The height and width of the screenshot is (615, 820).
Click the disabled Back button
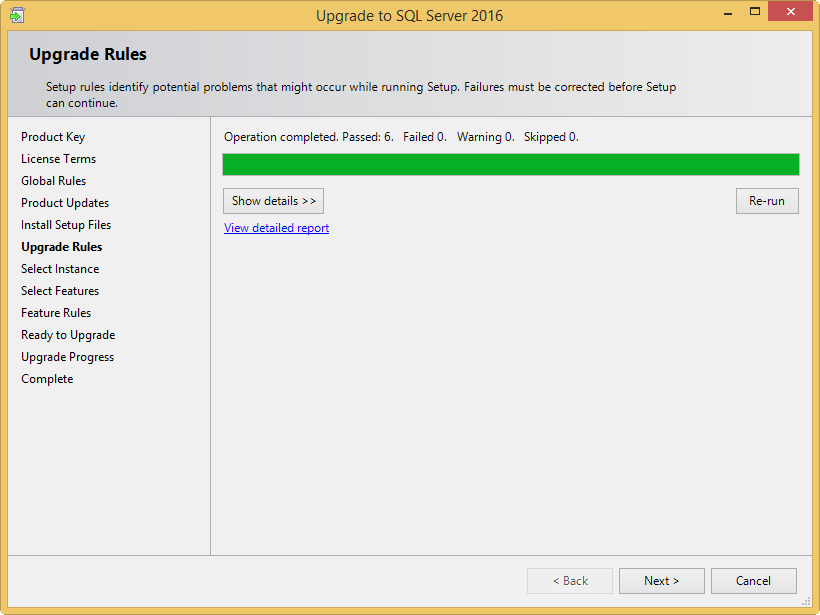(x=570, y=581)
